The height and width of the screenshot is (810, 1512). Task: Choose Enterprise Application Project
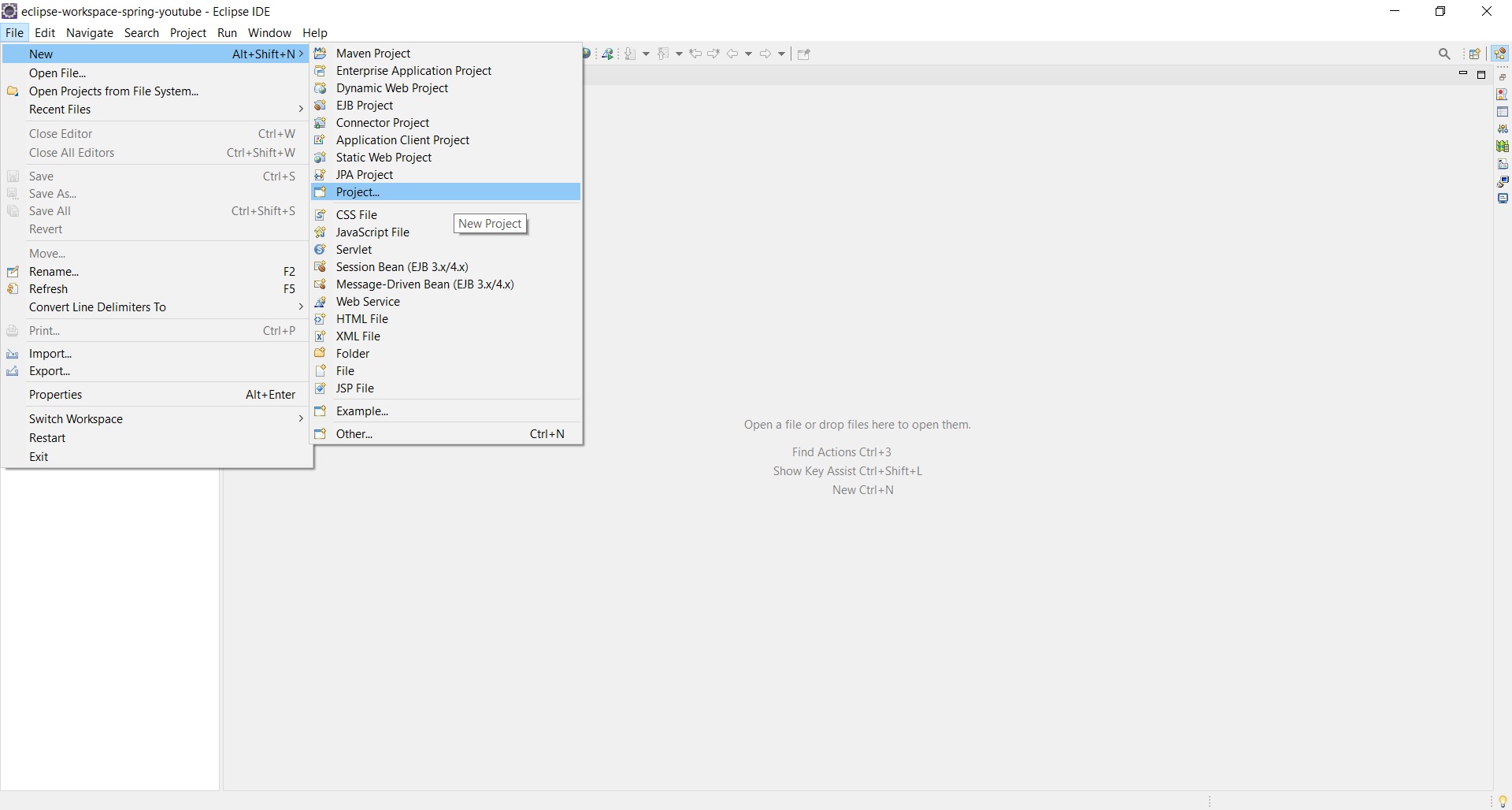pos(446,70)
